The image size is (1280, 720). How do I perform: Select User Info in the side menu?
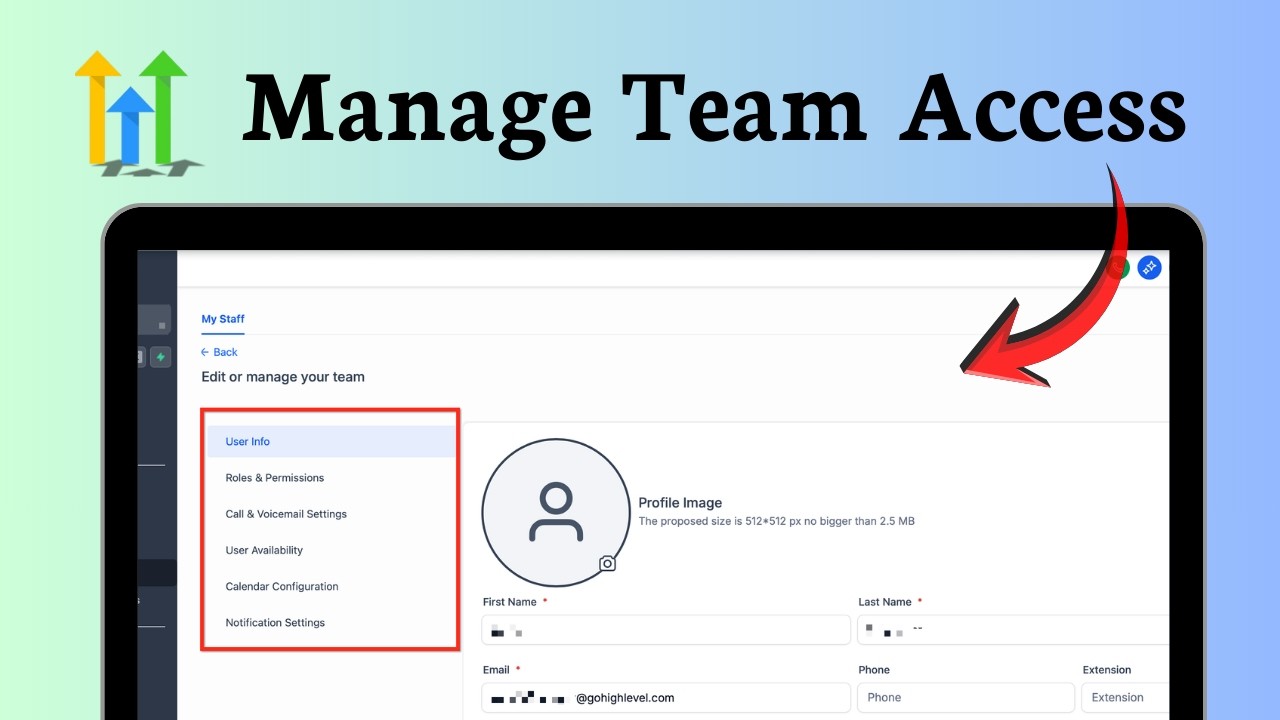(x=331, y=442)
